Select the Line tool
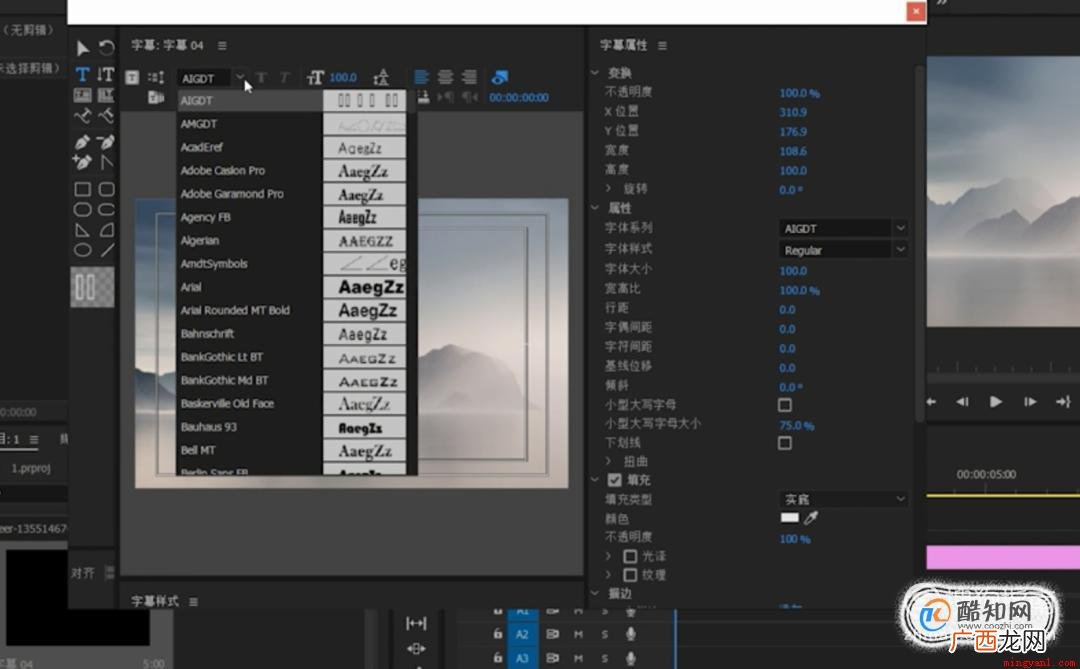The height and width of the screenshot is (669, 1080). [106, 250]
